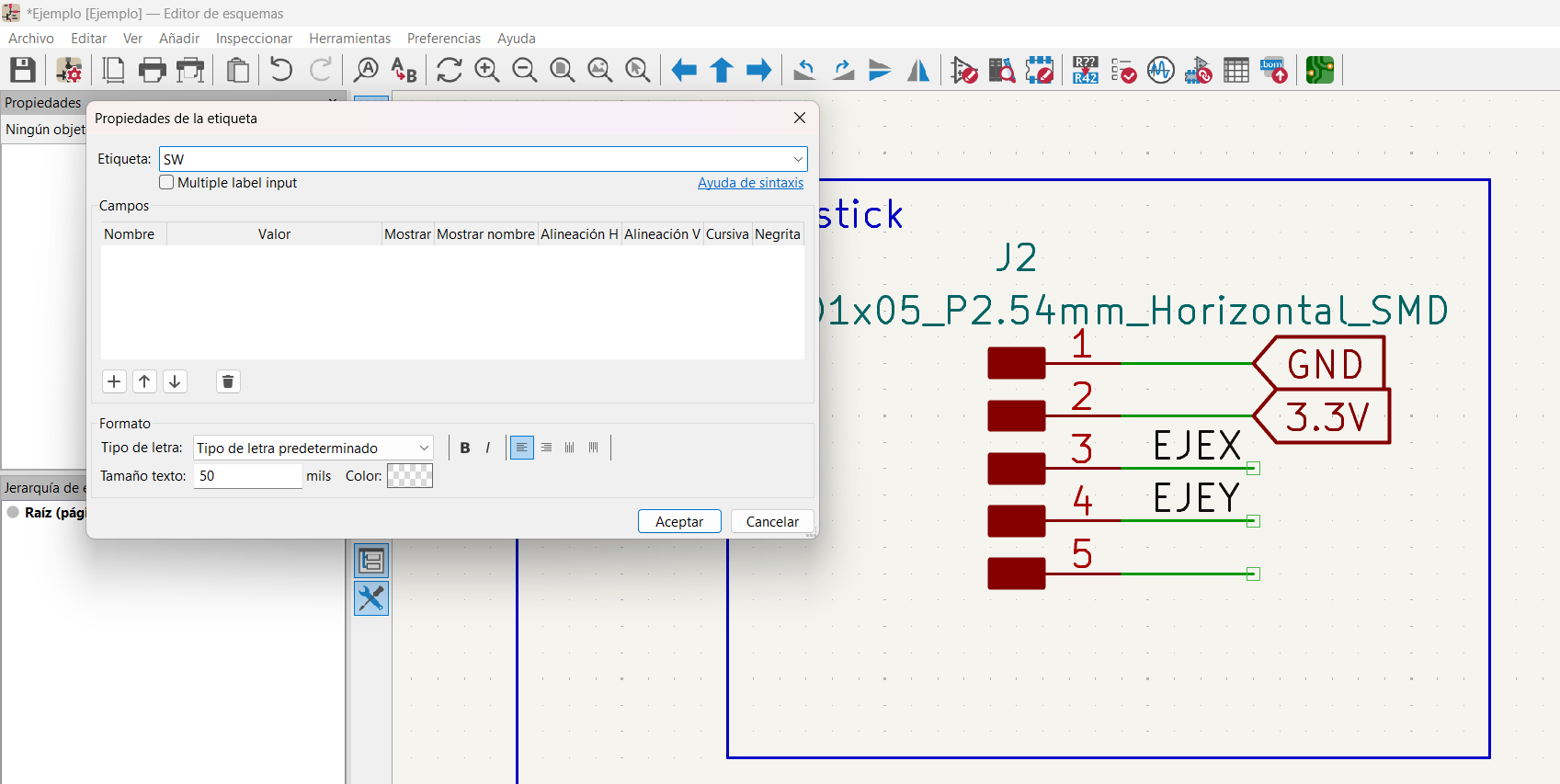1560x784 pixels.
Task: Activate the zoom to selection tool
Action: pyautogui.click(x=638, y=70)
